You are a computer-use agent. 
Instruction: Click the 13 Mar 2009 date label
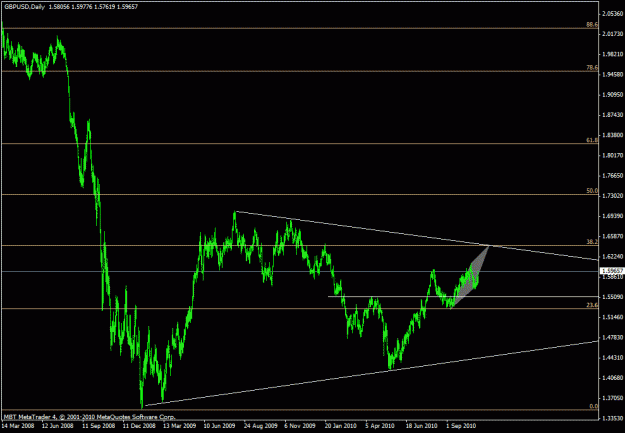pyautogui.click(x=180, y=426)
